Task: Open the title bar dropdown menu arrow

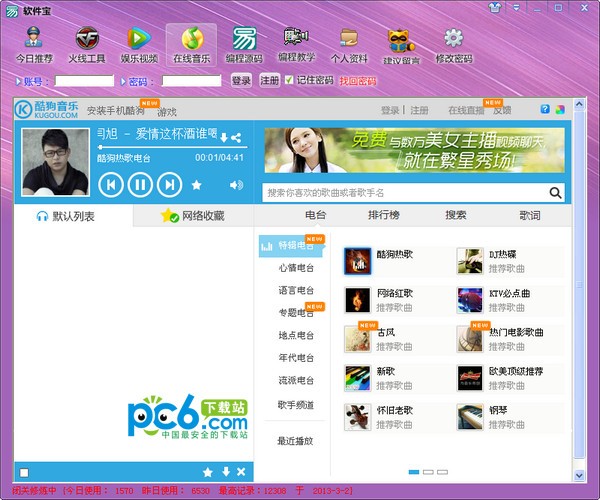Action: [x=516, y=8]
